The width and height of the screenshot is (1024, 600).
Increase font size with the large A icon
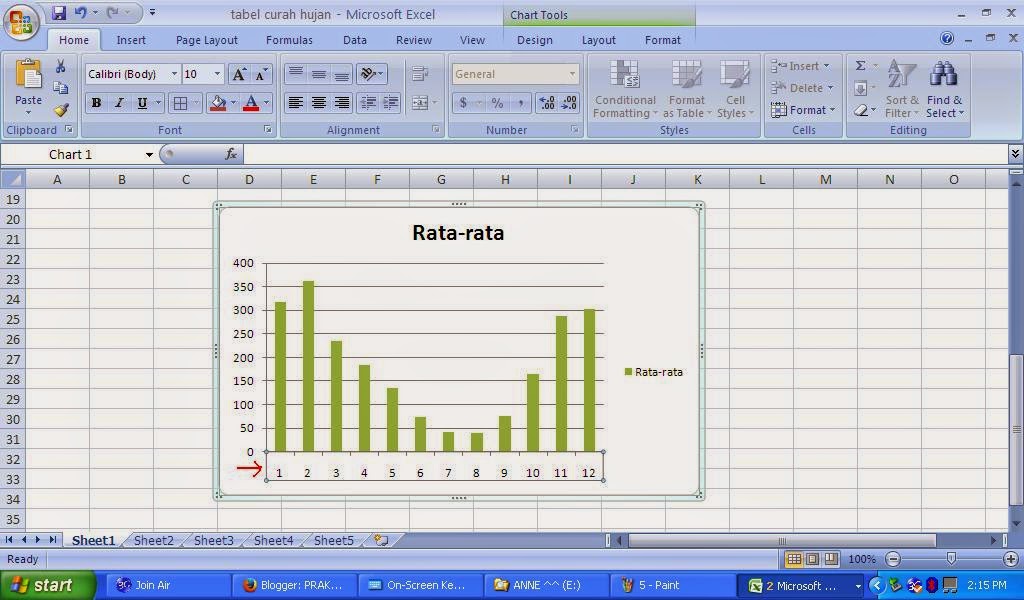coord(239,74)
